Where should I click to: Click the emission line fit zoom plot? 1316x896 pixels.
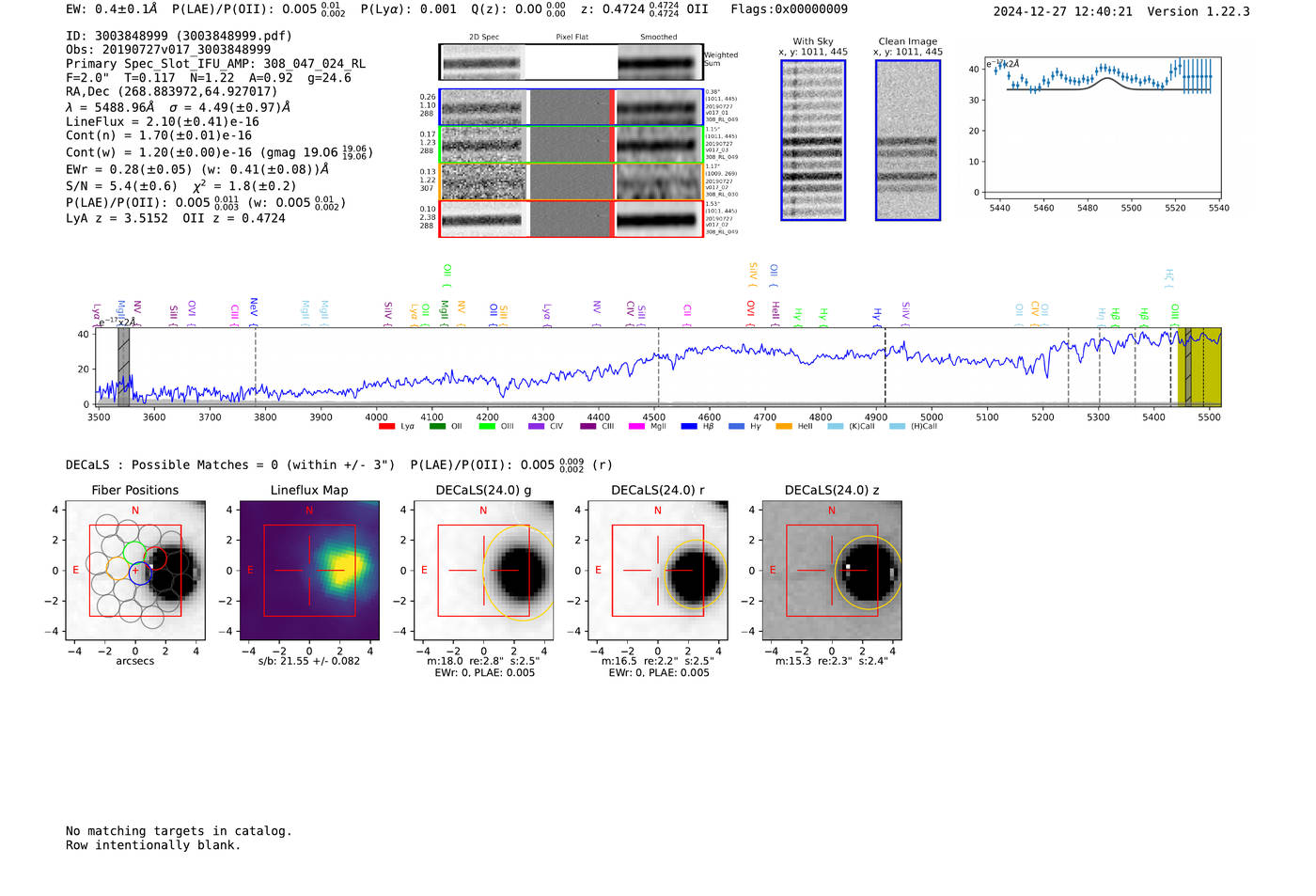point(1102,128)
